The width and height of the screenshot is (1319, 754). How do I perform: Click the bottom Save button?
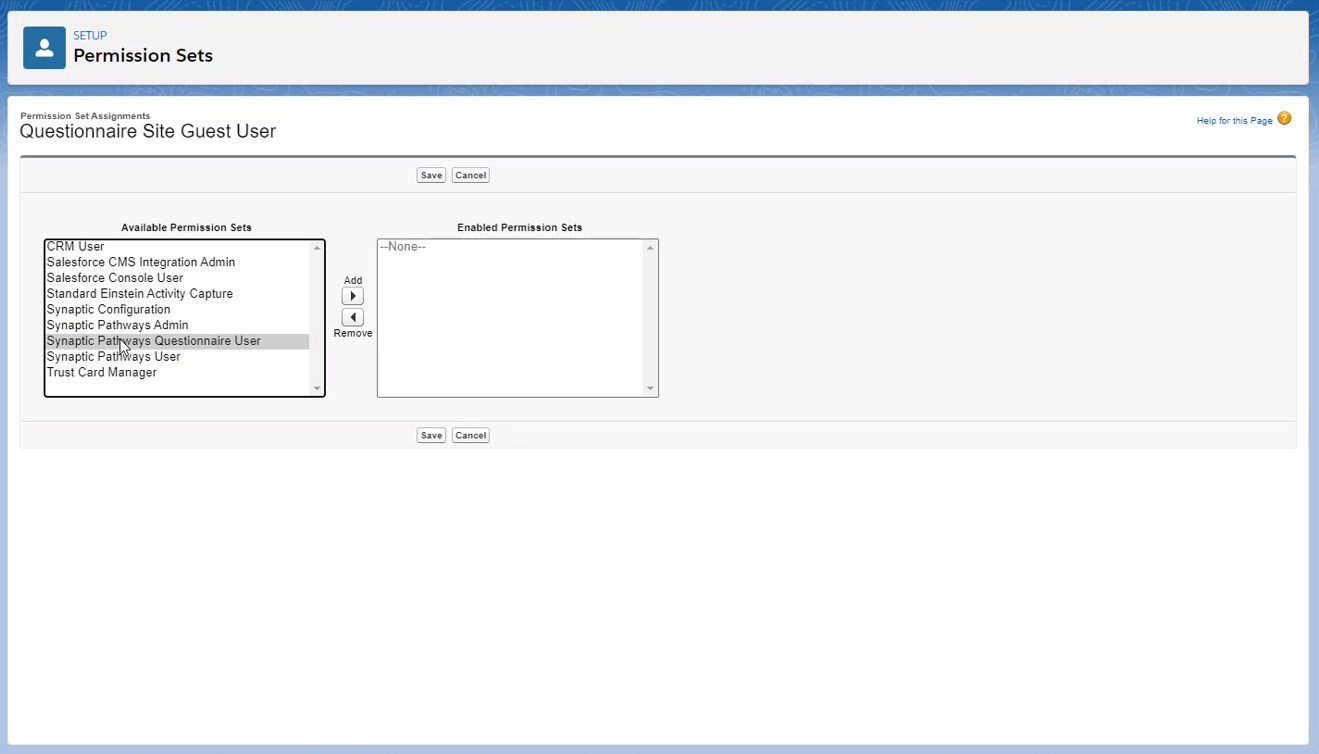point(431,435)
